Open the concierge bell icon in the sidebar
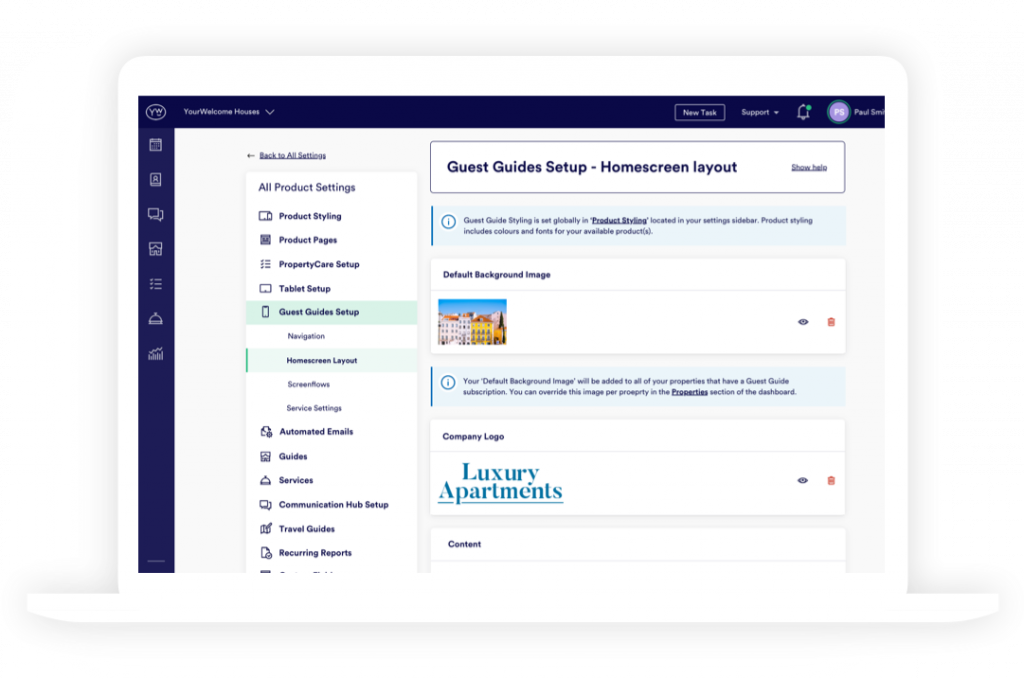 [x=155, y=317]
